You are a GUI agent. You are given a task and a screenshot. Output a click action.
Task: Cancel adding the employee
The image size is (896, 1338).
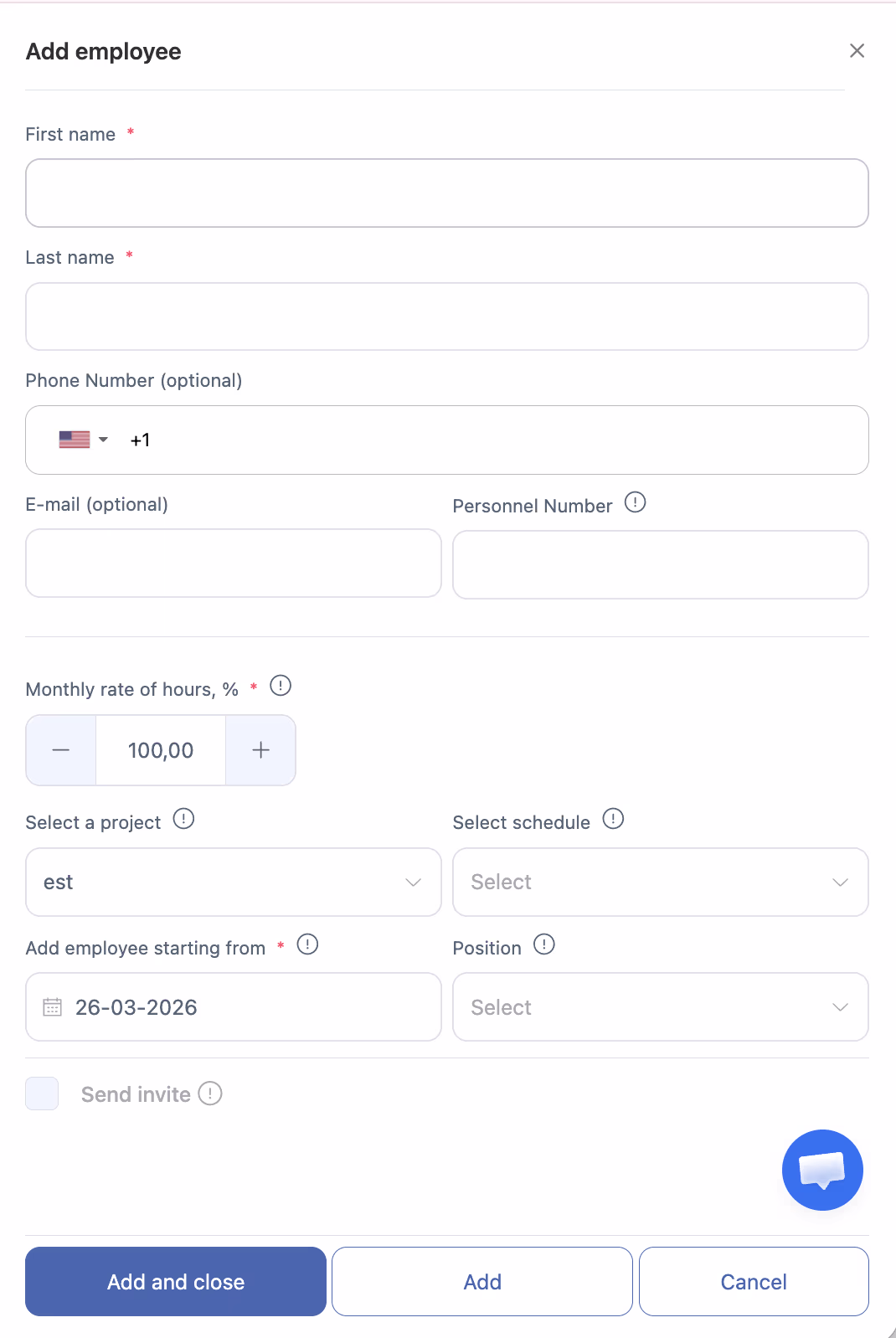[x=754, y=1281]
